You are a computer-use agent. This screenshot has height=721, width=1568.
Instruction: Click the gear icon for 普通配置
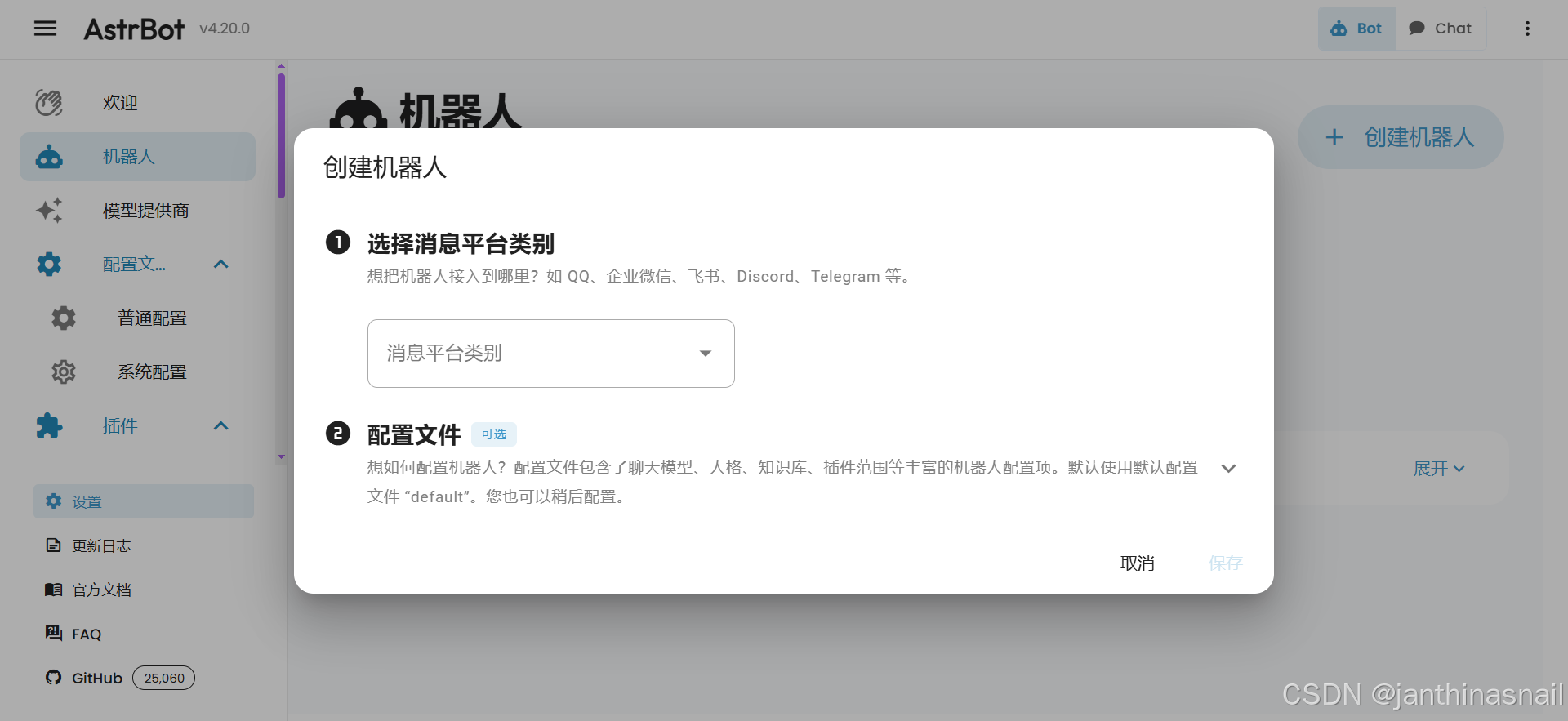(64, 318)
